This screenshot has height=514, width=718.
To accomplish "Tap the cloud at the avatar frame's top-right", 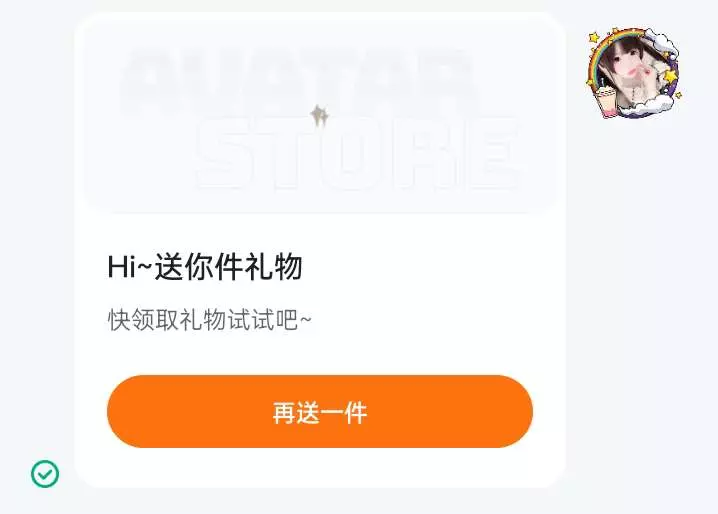I will [663, 42].
